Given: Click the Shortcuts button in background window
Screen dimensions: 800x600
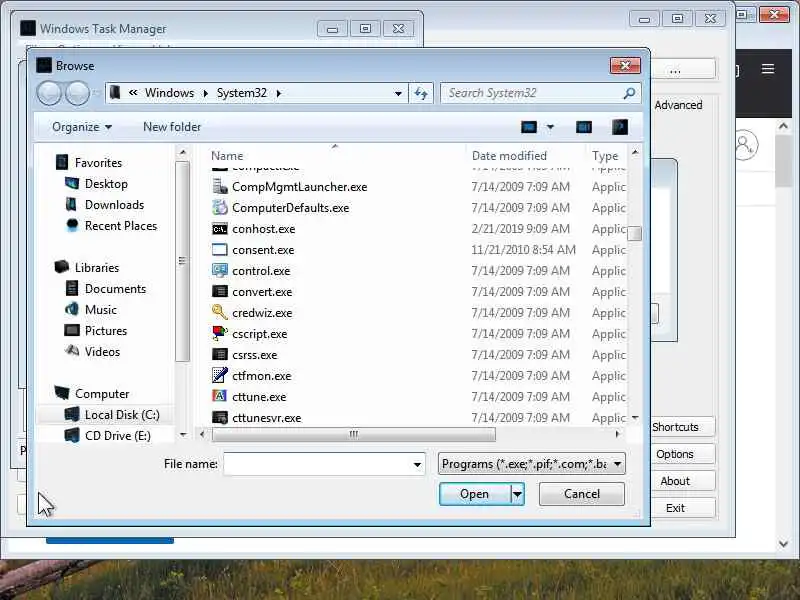Looking at the screenshot, I should pyautogui.click(x=682, y=427).
